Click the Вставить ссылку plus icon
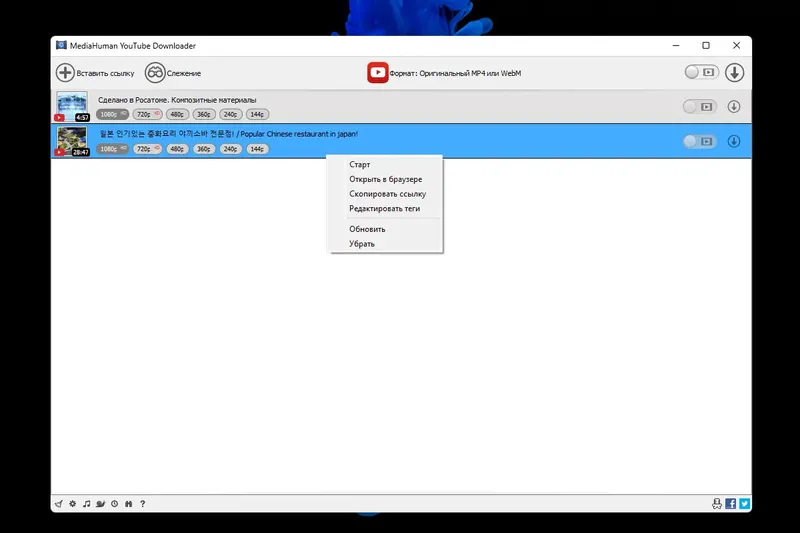The width and height of the screenshot is (800, 533). (65, 73)
